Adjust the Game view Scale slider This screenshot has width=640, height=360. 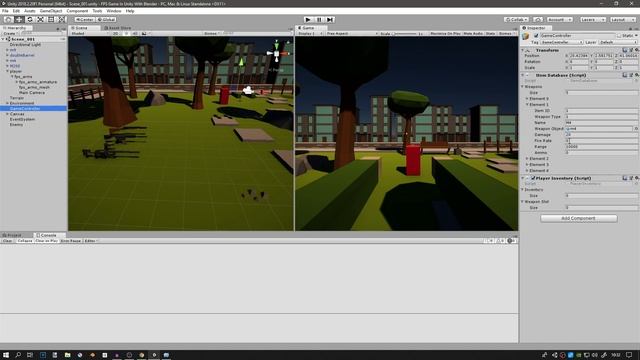pyautogui.click(x=404, y=33)
